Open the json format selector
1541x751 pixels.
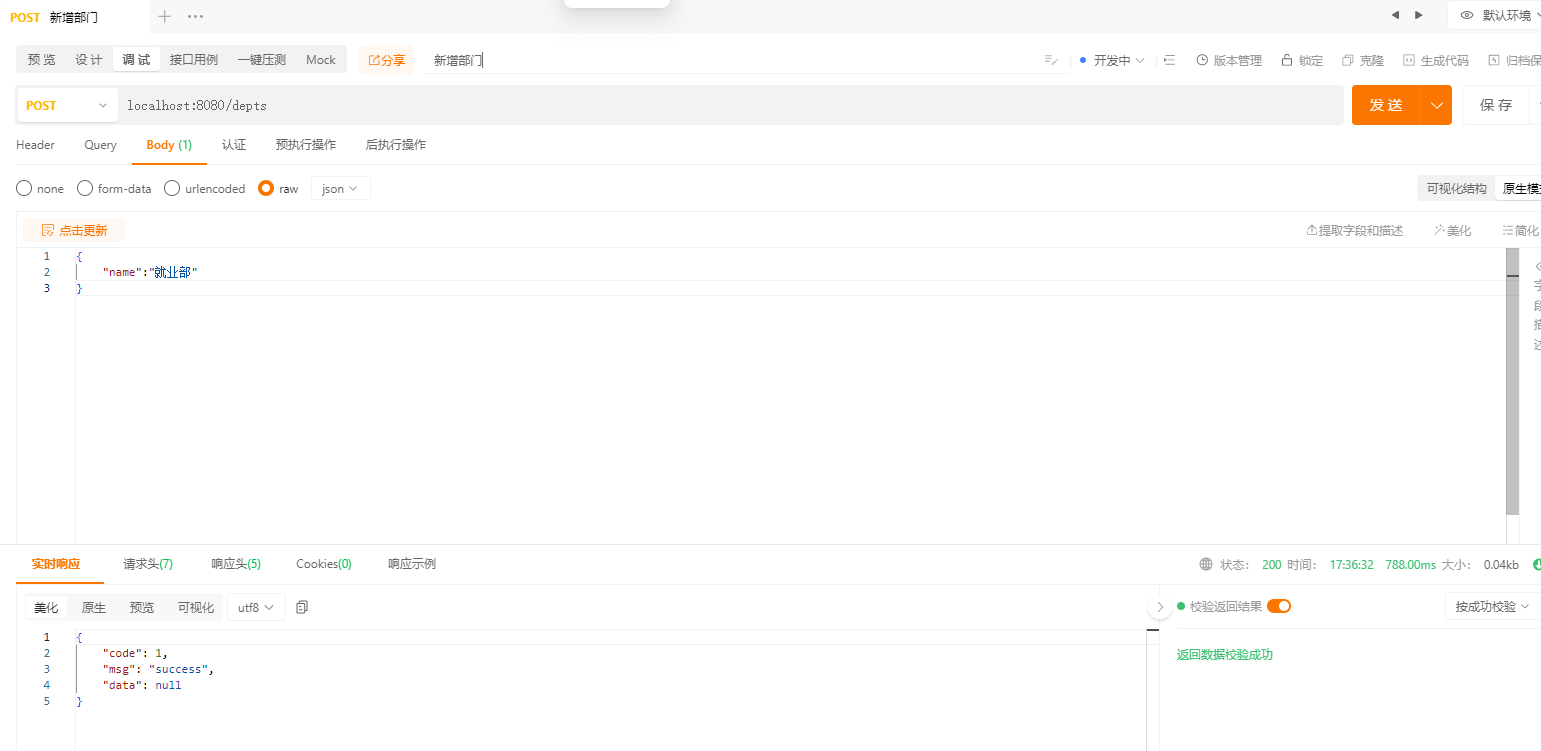pos(340,188)
